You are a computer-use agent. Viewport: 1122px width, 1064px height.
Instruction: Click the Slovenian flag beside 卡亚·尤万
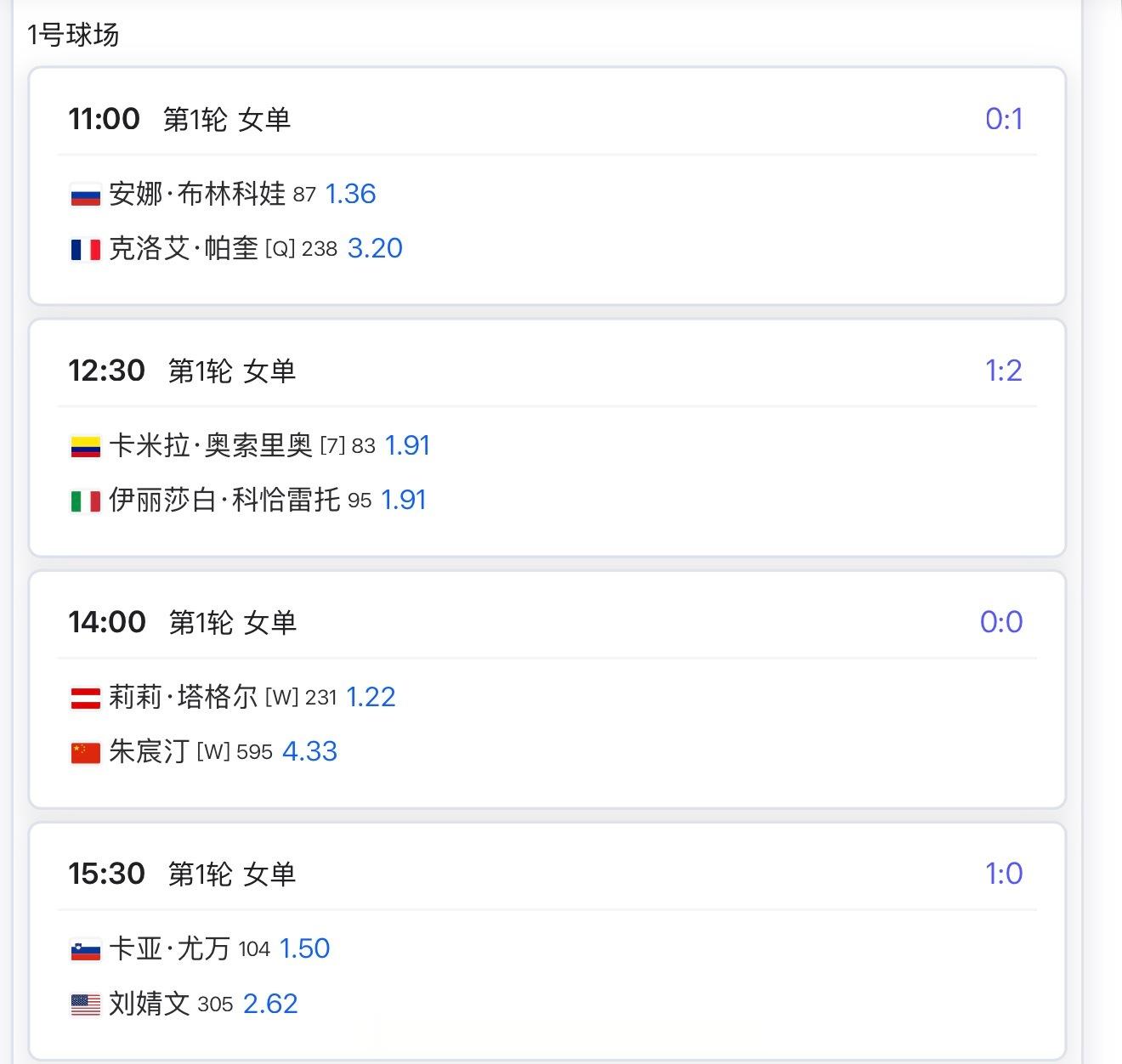85,950
